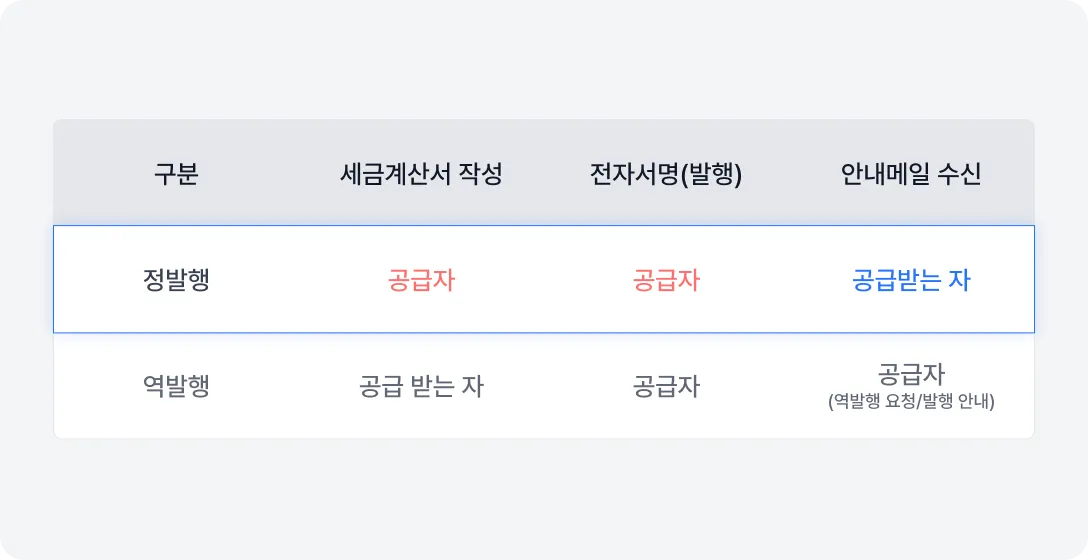
Task: Click the word 작성 in second header
Action: 480,175
